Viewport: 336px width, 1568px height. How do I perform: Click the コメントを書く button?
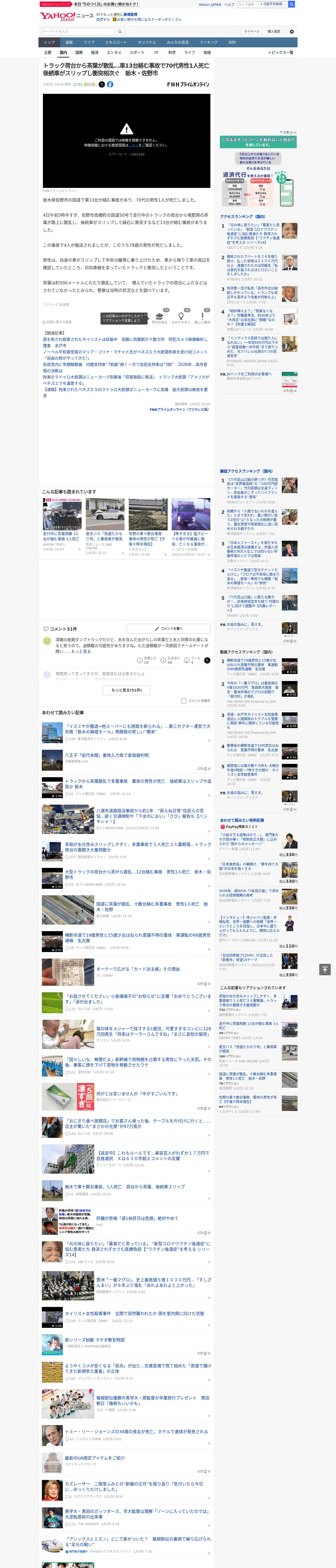(x=168, y=628)
